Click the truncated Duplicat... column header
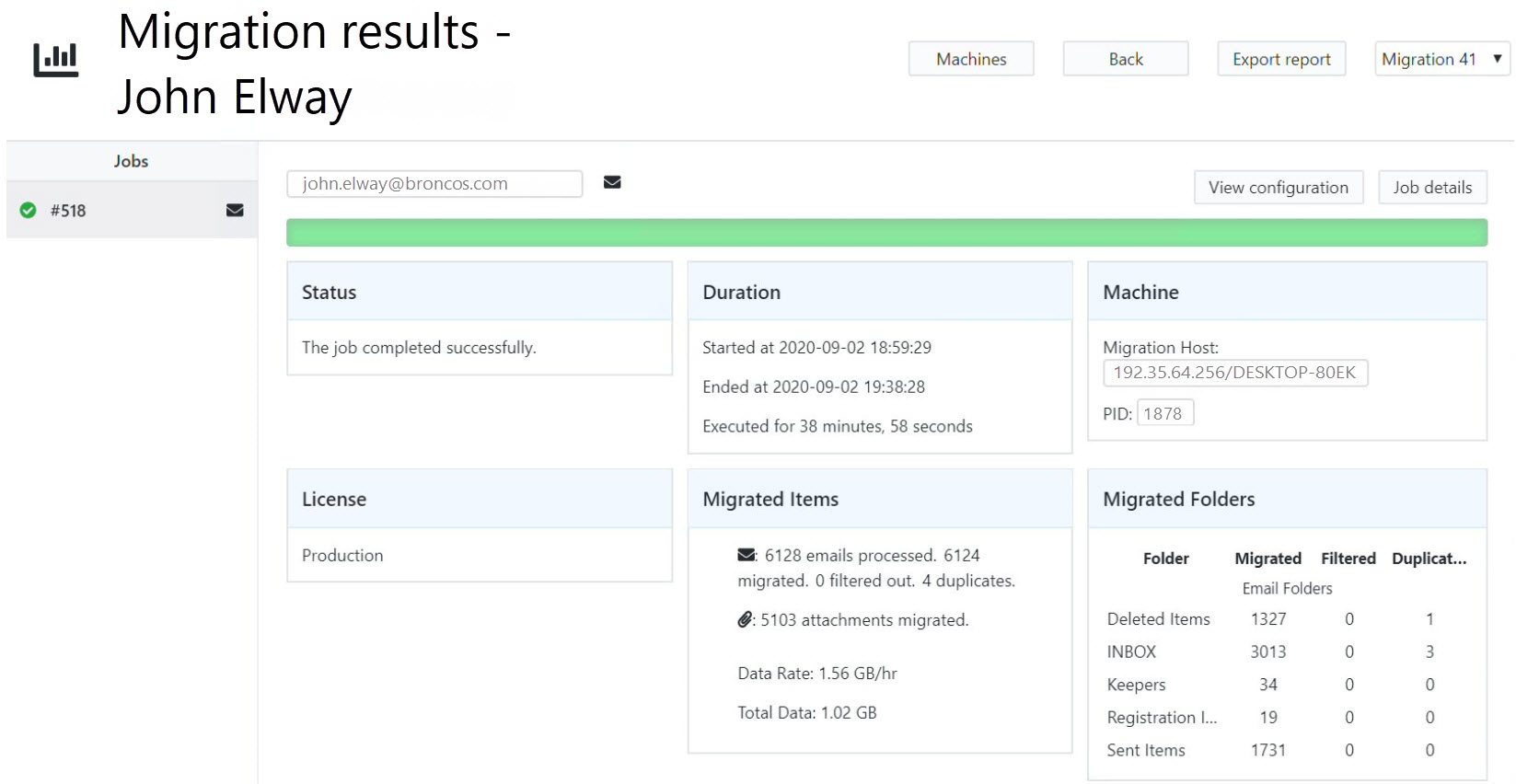Screen dimensions: 1516x784 click(x=1429, y=559)
